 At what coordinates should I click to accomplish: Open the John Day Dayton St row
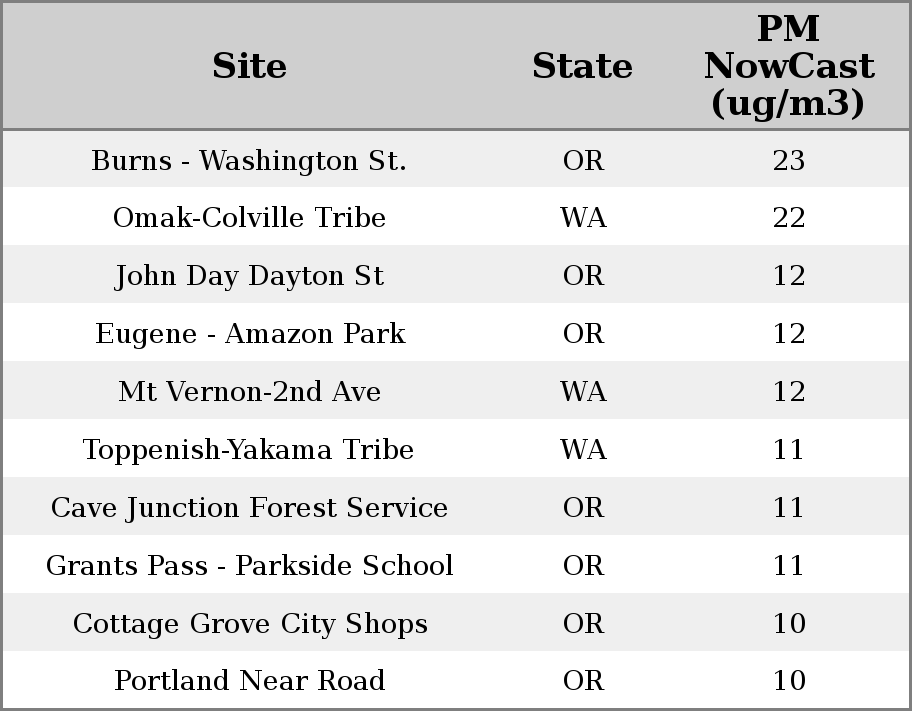[x=249, y=276]
